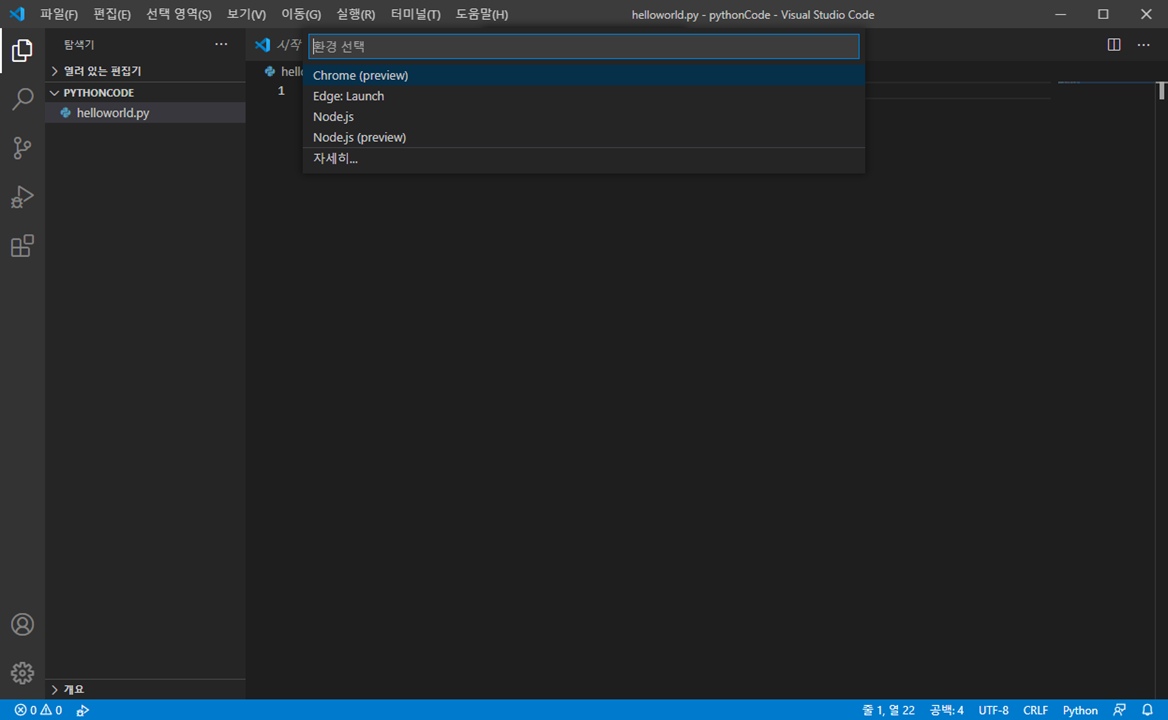Open the 터미널(T) menu
This screenshot has width=1168, height=720.
pos(416,14)
